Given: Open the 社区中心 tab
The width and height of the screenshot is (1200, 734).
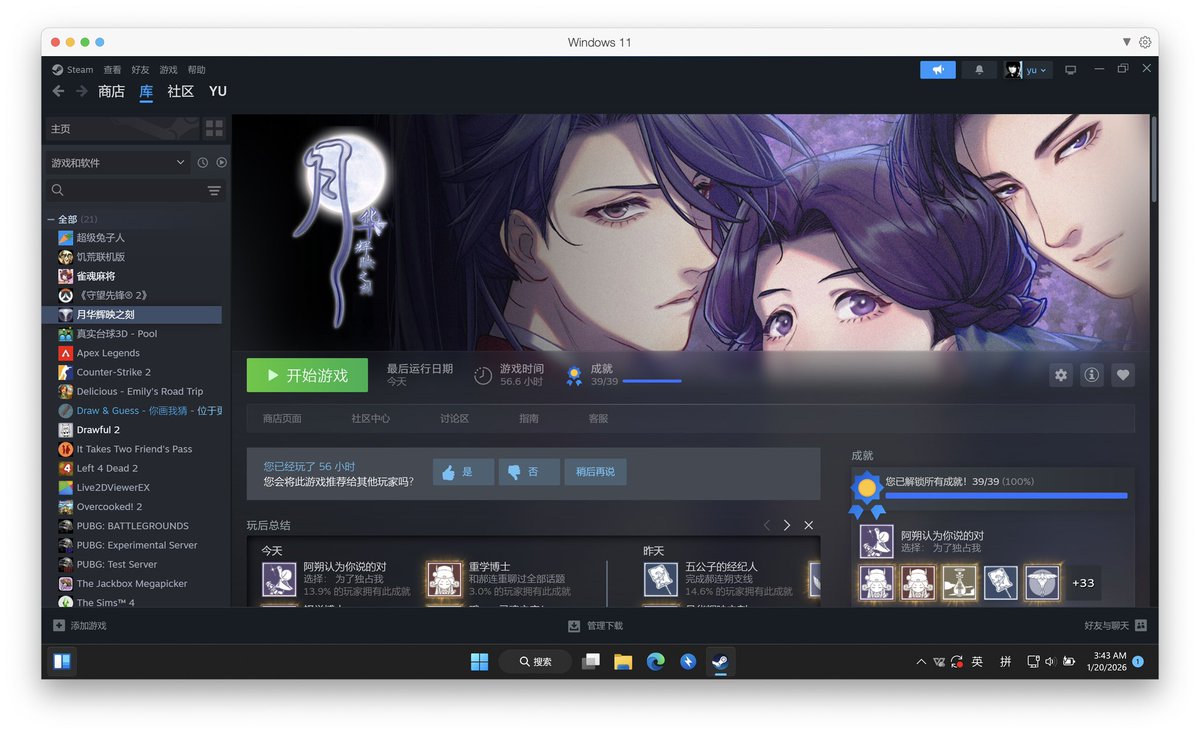Looking at the screenshot, I should point(371,419).
